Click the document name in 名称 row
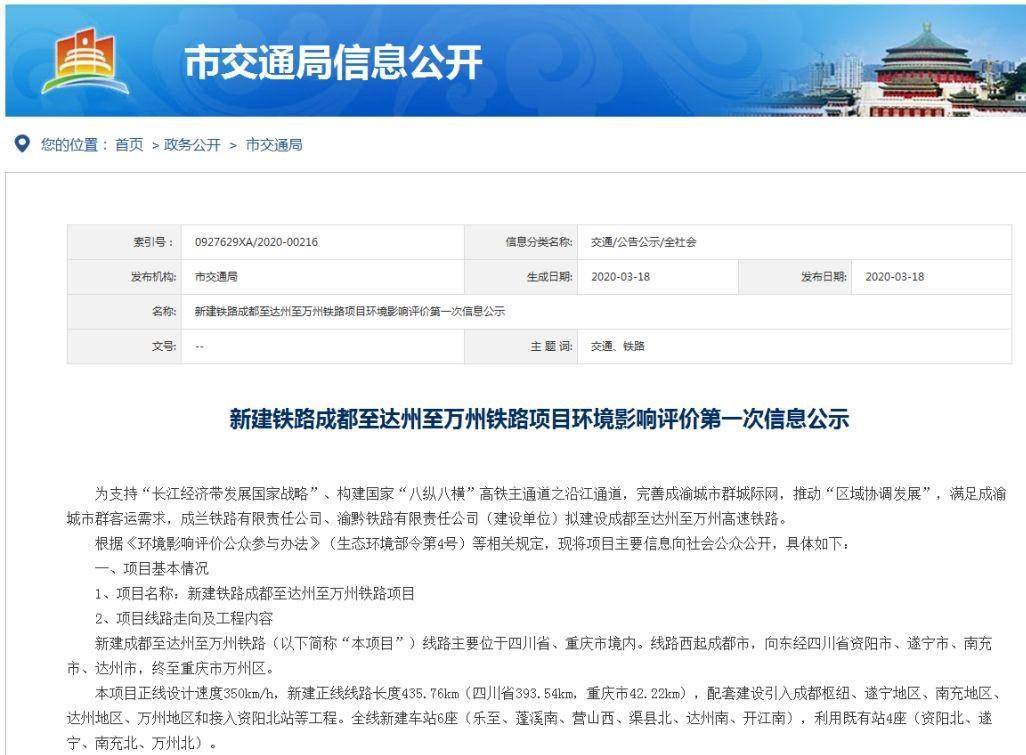The image size is (1026, 755). point(349,311)
